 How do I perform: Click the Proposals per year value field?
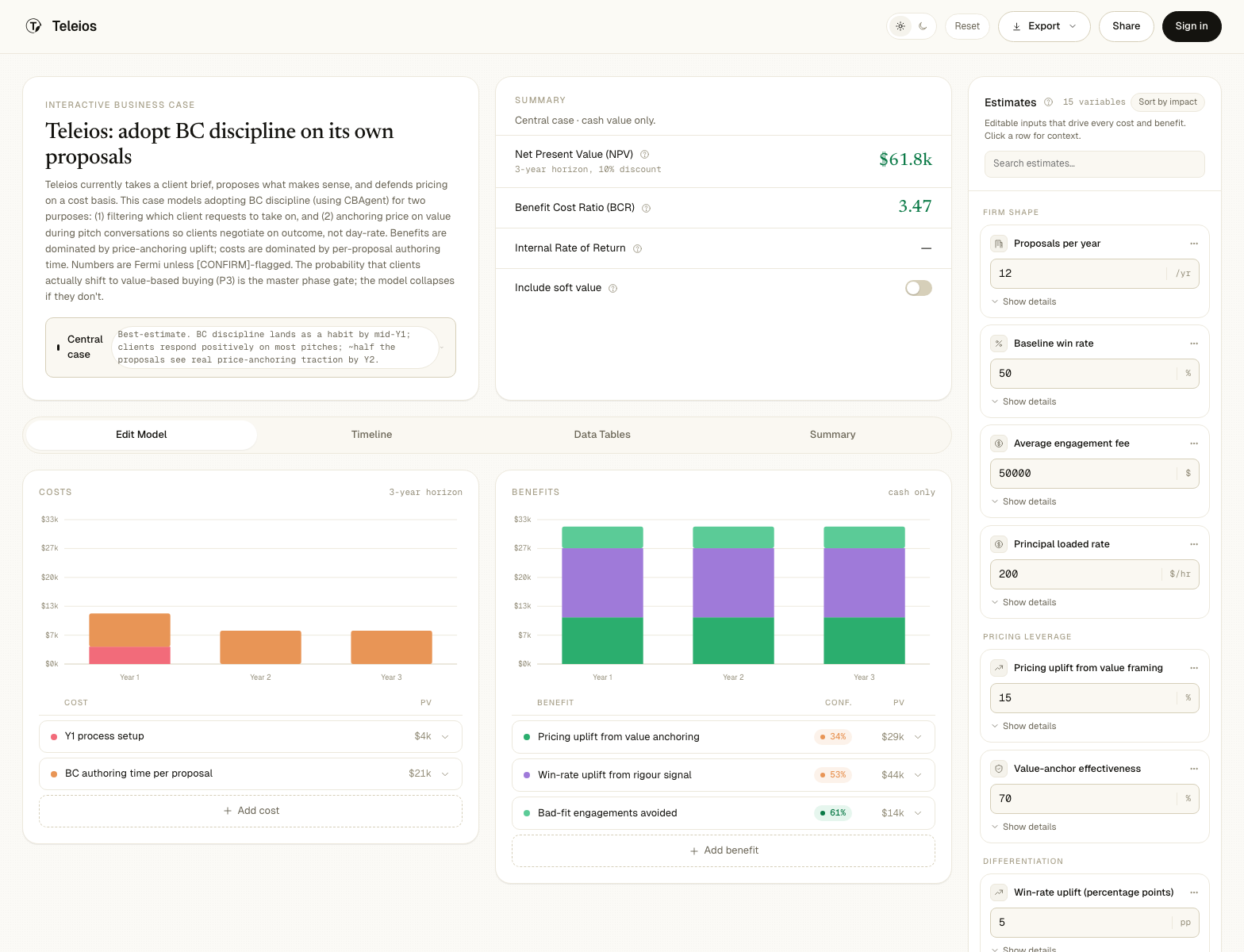point(1095,274)
